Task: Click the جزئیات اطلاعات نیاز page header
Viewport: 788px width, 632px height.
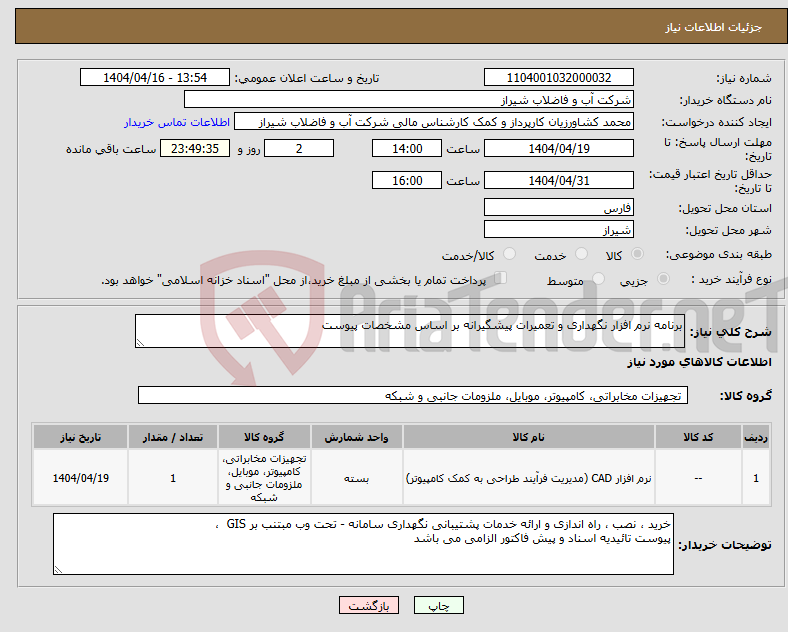Action: 713,27
